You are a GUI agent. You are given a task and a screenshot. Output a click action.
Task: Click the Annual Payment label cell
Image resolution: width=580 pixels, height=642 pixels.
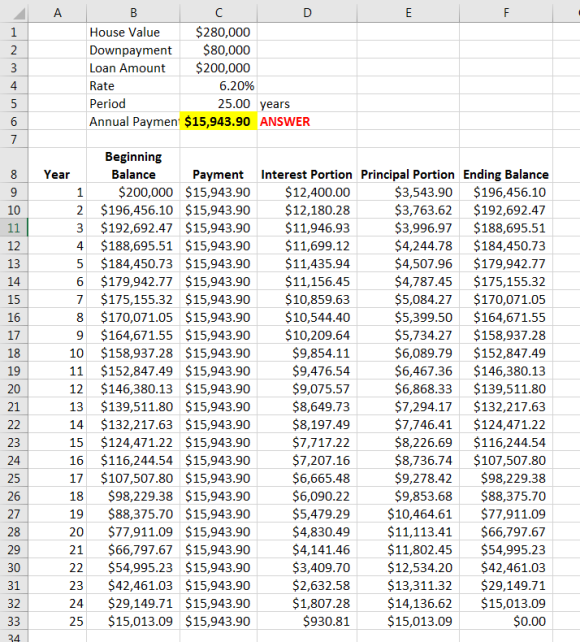[133, 122]
